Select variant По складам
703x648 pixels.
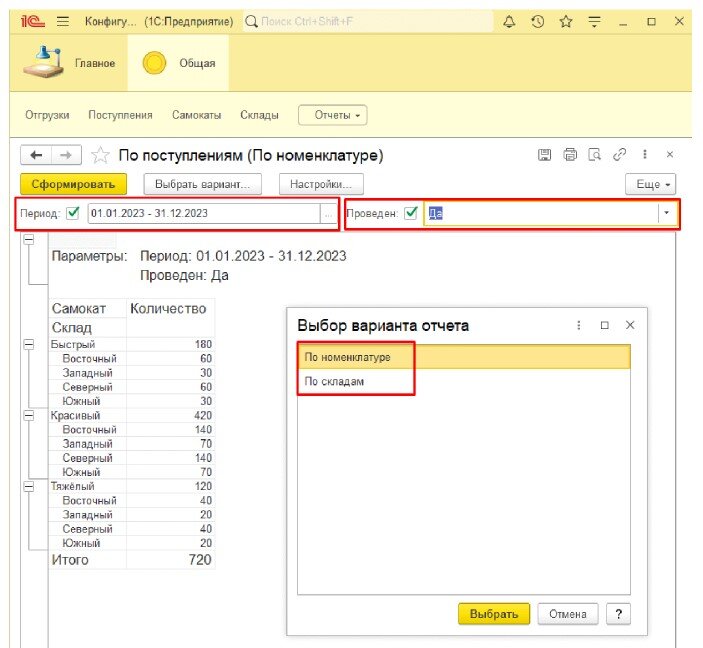pos(464,382)
